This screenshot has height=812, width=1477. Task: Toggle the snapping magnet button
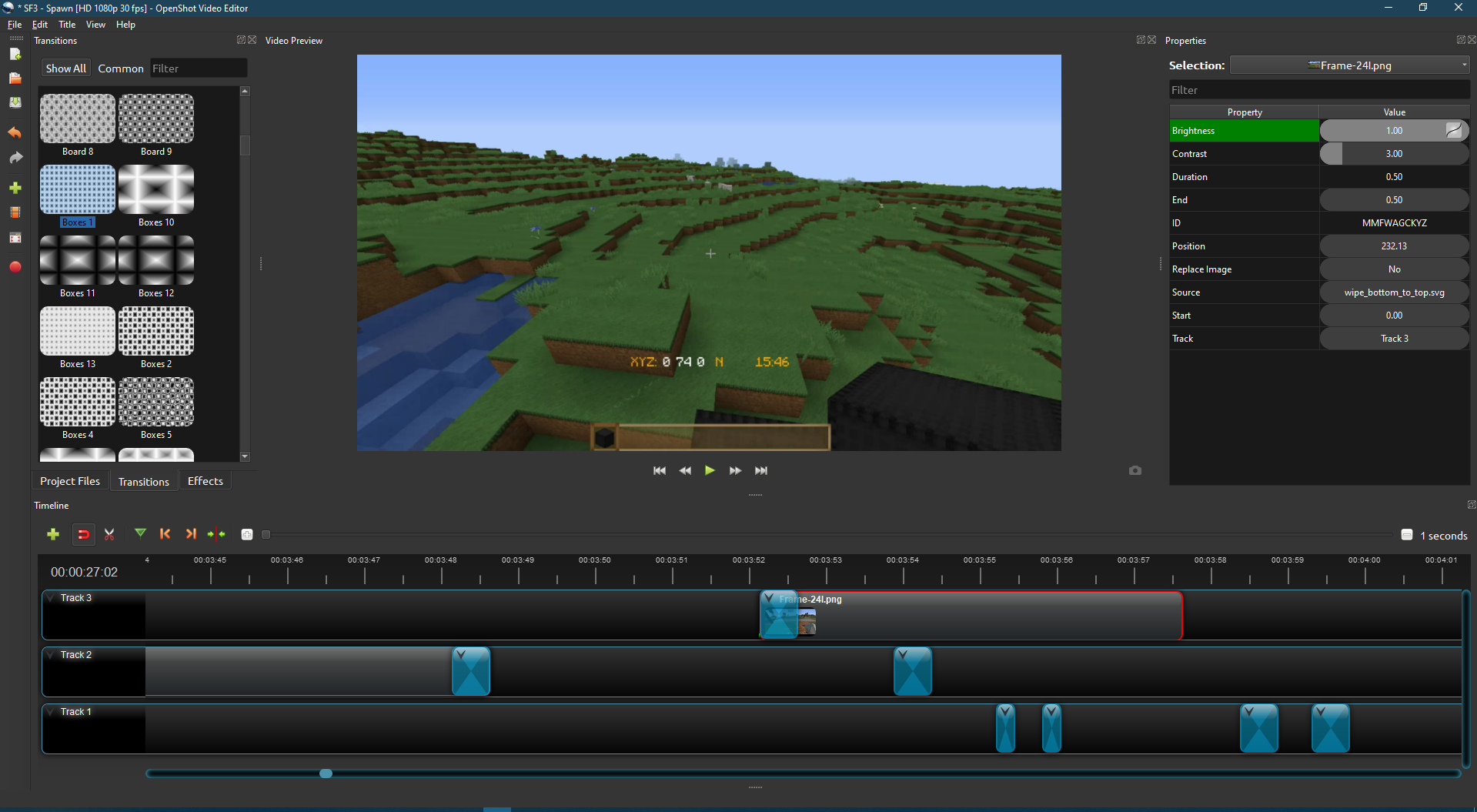pyautogui.click(x=83, y=534)
